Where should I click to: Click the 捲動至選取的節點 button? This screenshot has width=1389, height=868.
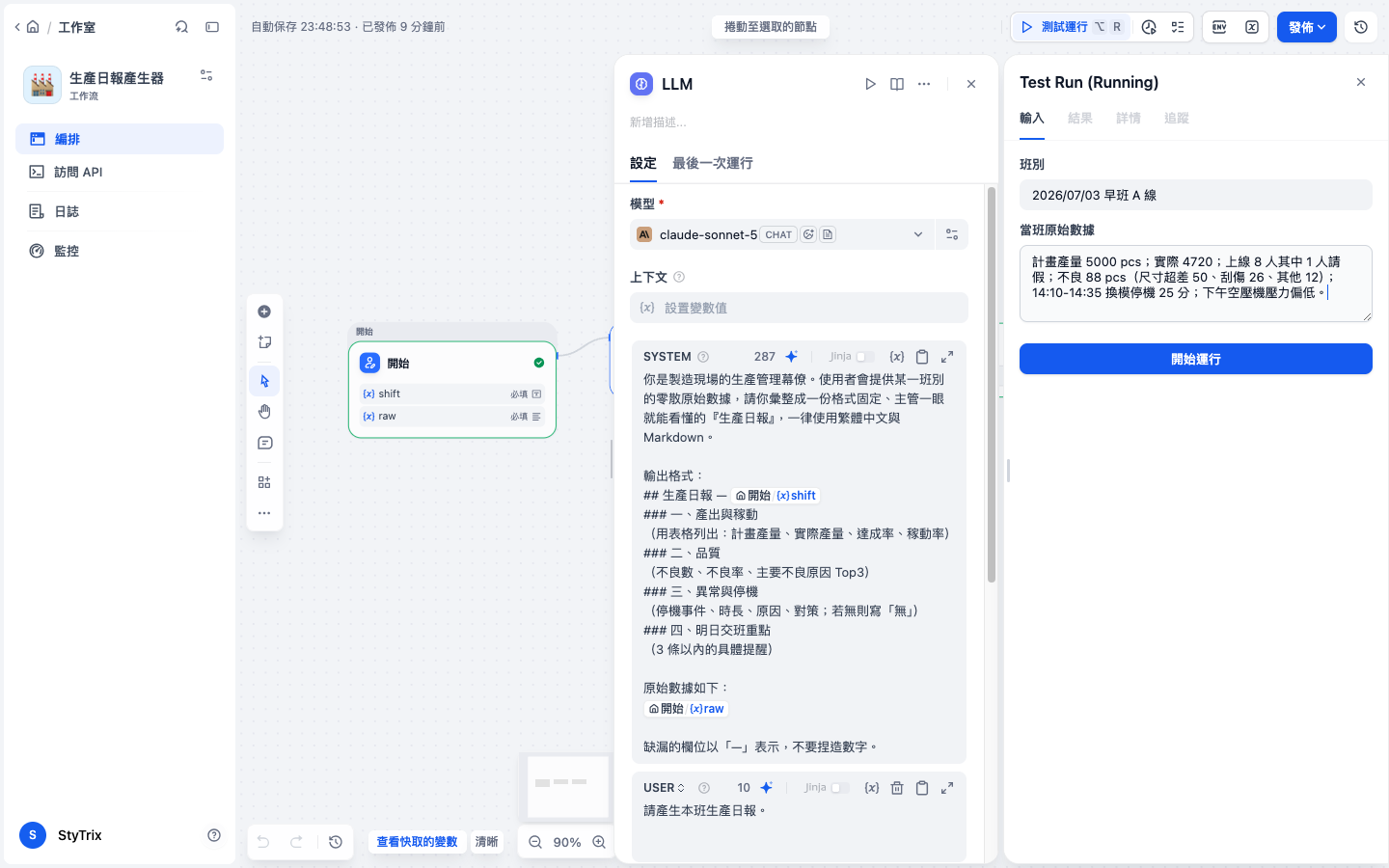771,27
